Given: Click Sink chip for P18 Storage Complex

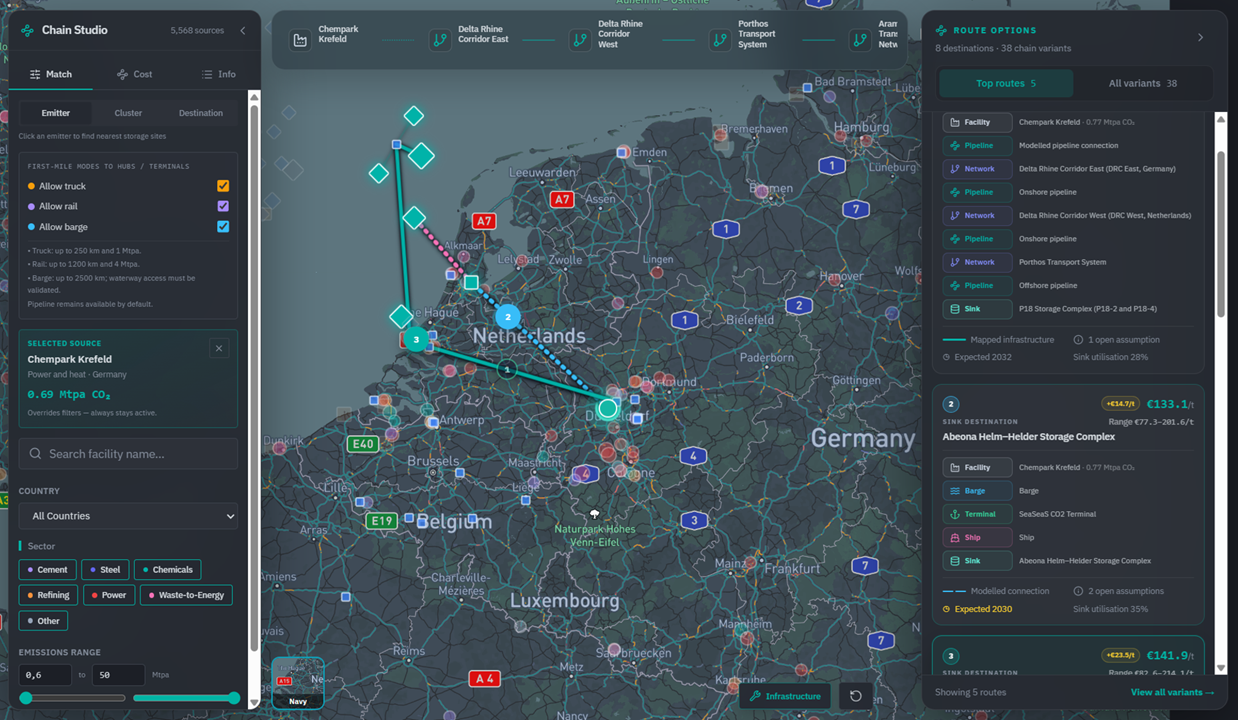Looking at the screenshot, I should pos(977,309).
